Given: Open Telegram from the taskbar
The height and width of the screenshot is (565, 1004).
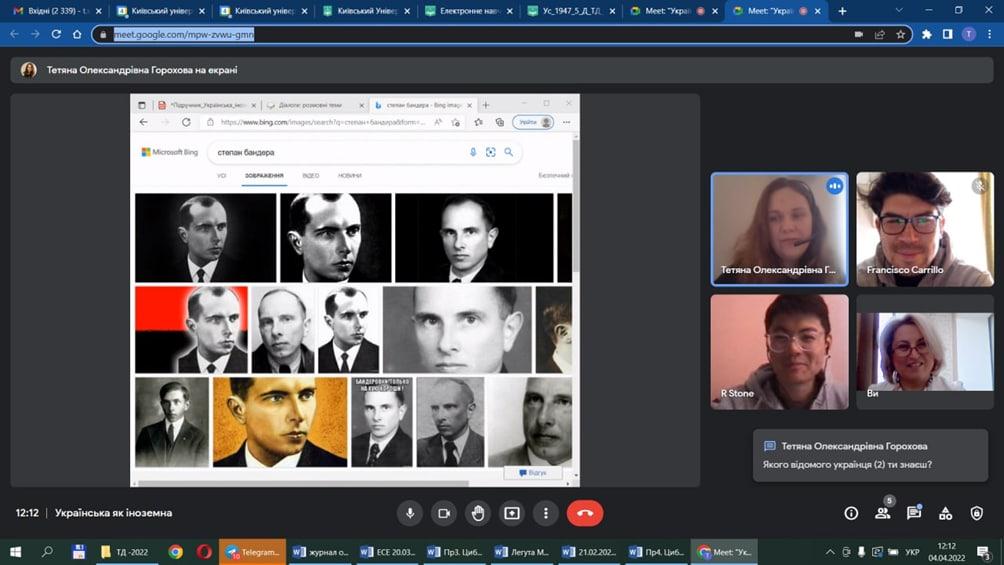Looking at the screenshot, I should point(252,552).
